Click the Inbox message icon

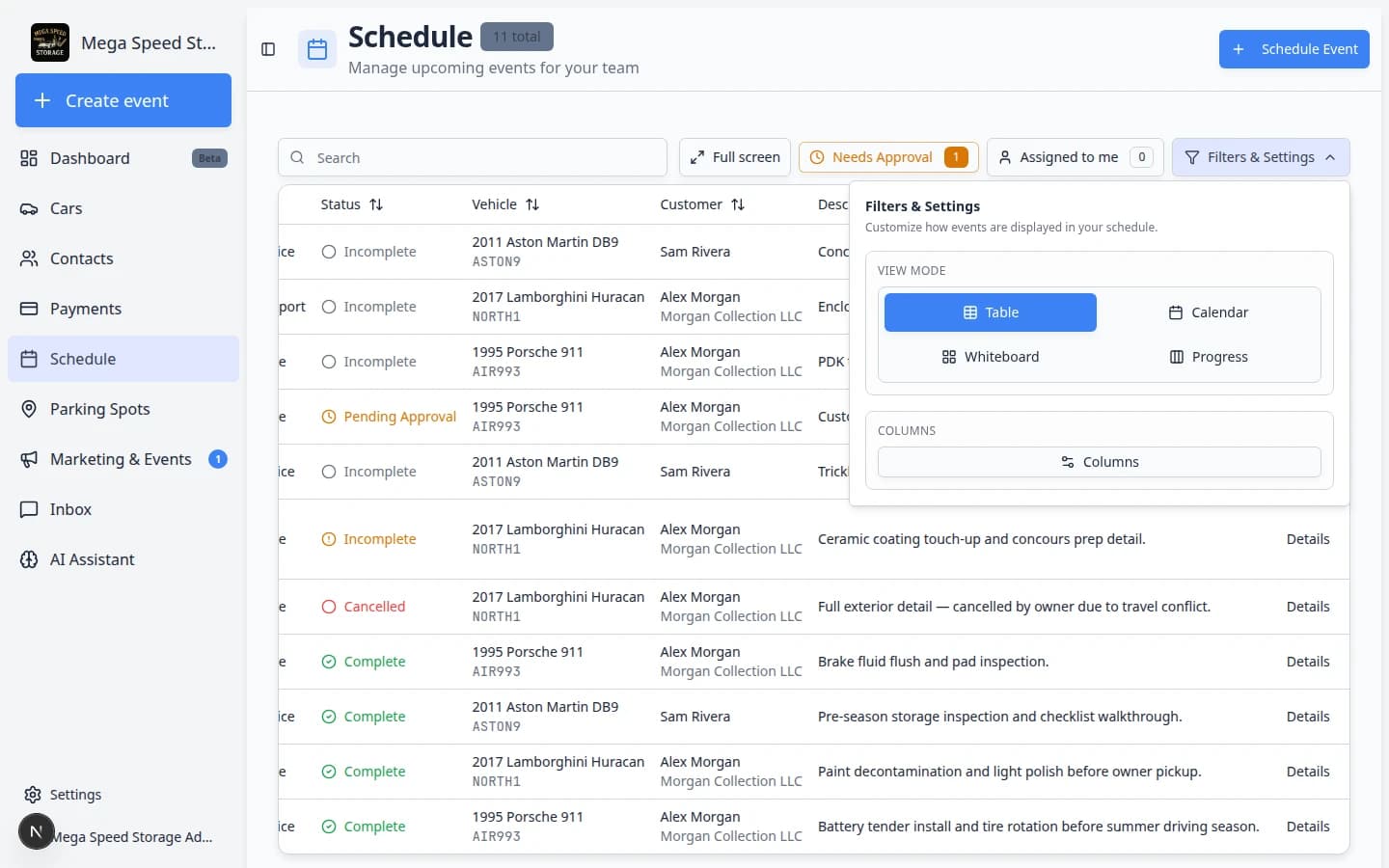[29, 509]
